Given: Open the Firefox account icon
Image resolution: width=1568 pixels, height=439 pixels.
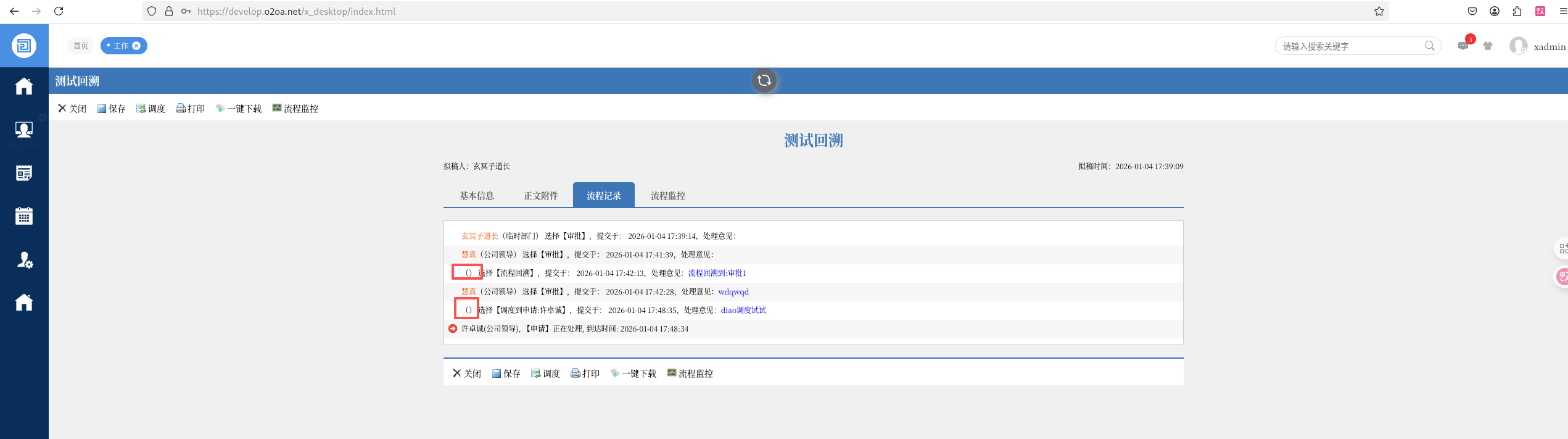Looking at the screenshot, I should [x=1495, y=11].
